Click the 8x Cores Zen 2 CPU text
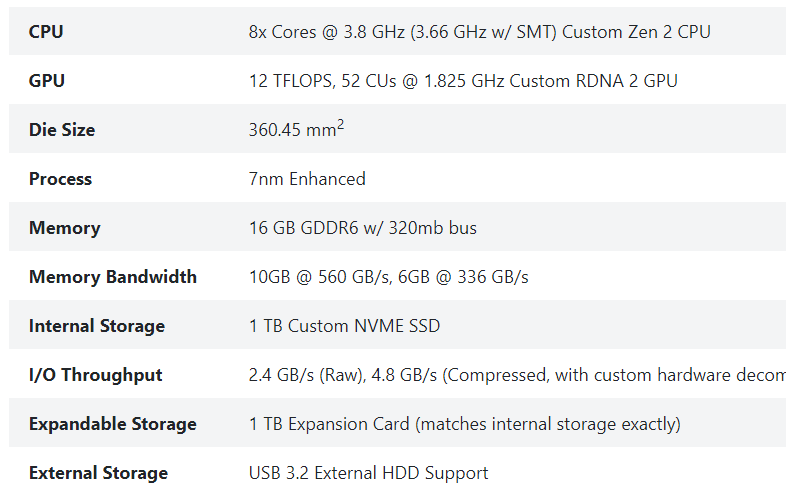The image size is (786, 489). [x=480, y=32]
